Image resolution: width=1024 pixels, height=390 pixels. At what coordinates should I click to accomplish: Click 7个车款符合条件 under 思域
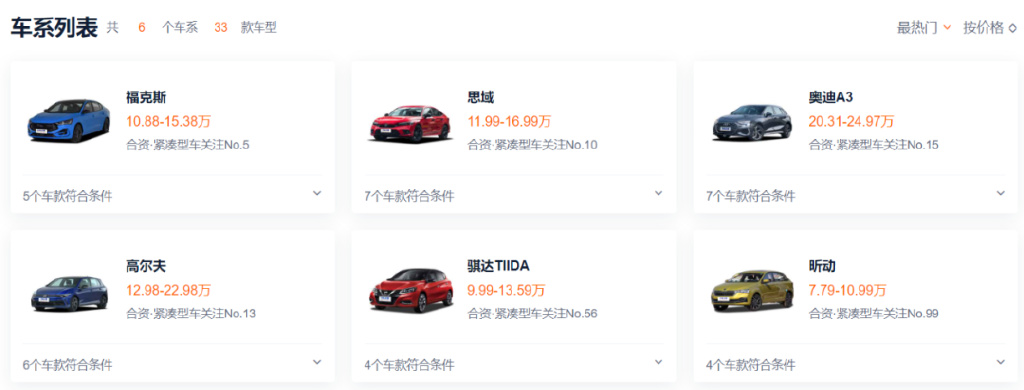click(x=409, y=196)
